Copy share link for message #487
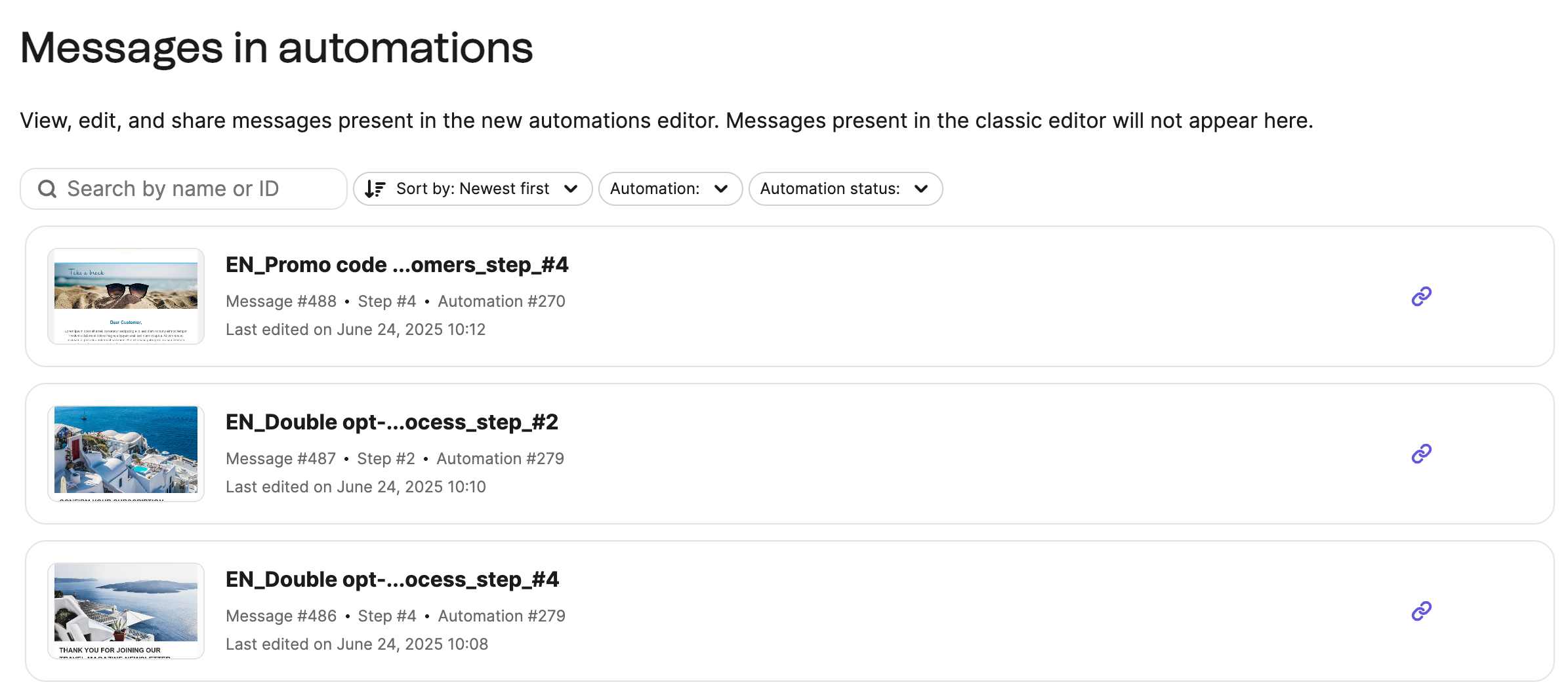Viewport: 1568px width, 691px height. pos(1421,454)
